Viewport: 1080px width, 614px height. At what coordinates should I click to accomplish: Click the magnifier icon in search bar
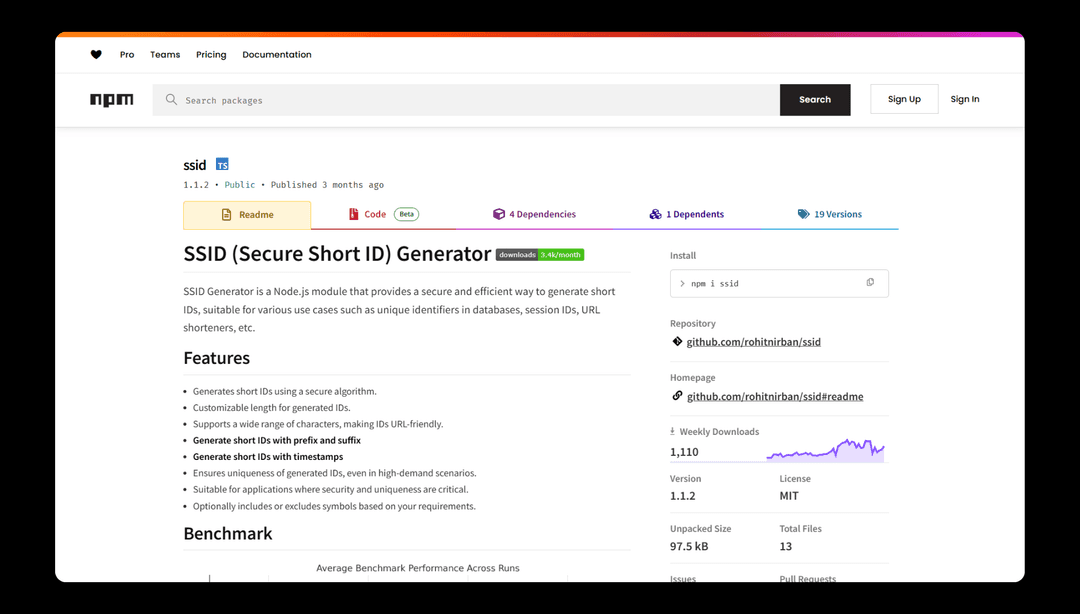(x=172, y=100)
